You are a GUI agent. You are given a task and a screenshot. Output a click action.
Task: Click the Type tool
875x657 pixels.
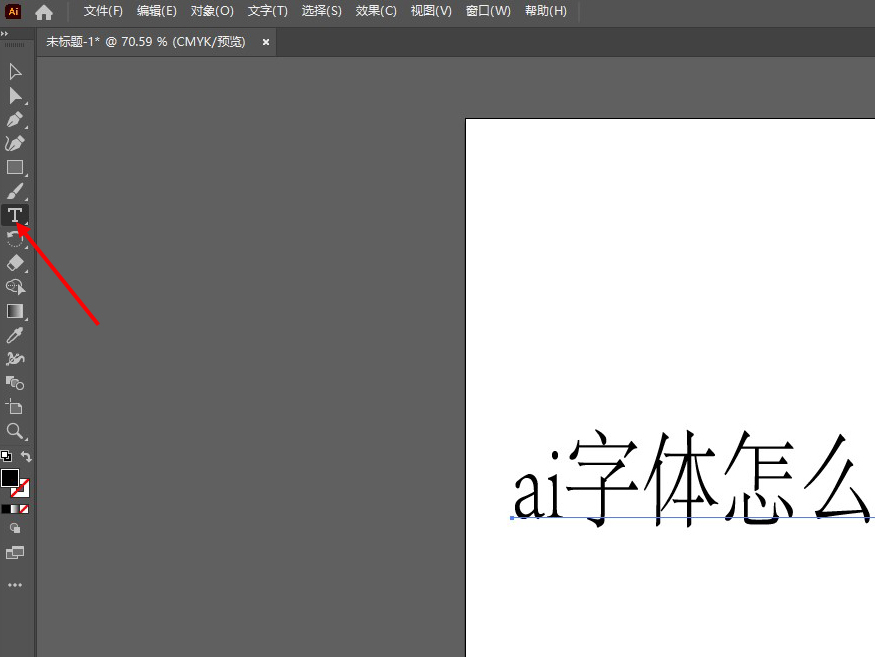[x=15, y=215]
